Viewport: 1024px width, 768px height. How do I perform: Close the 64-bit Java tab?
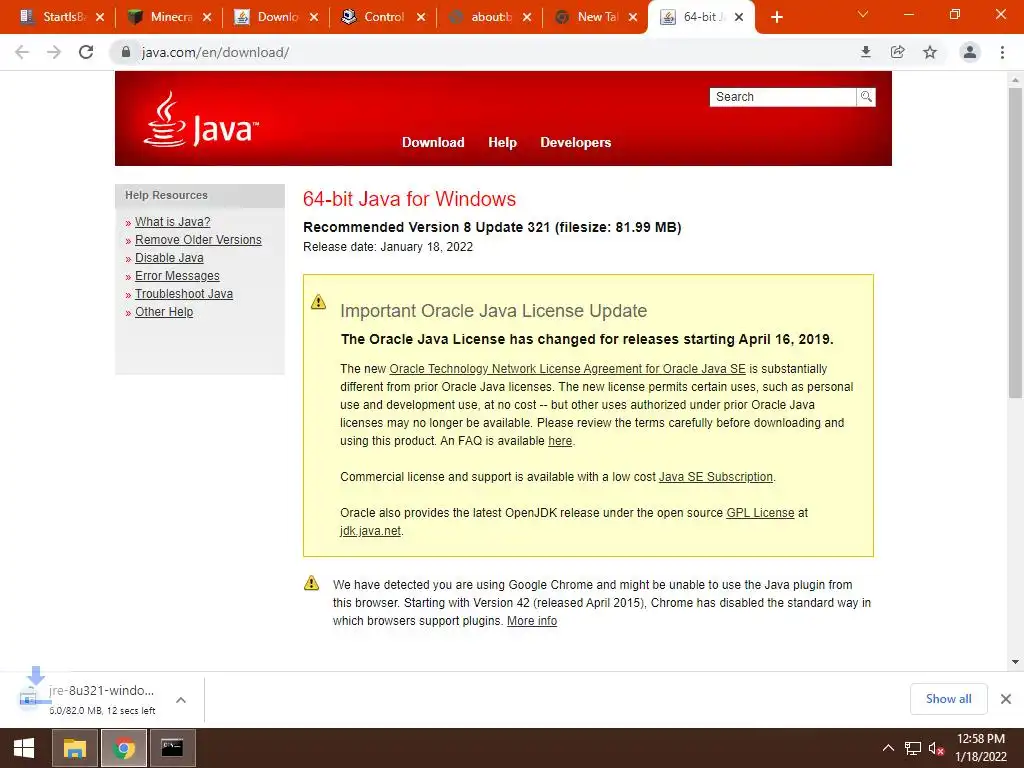pyautogui.click(x=739, y=17)
